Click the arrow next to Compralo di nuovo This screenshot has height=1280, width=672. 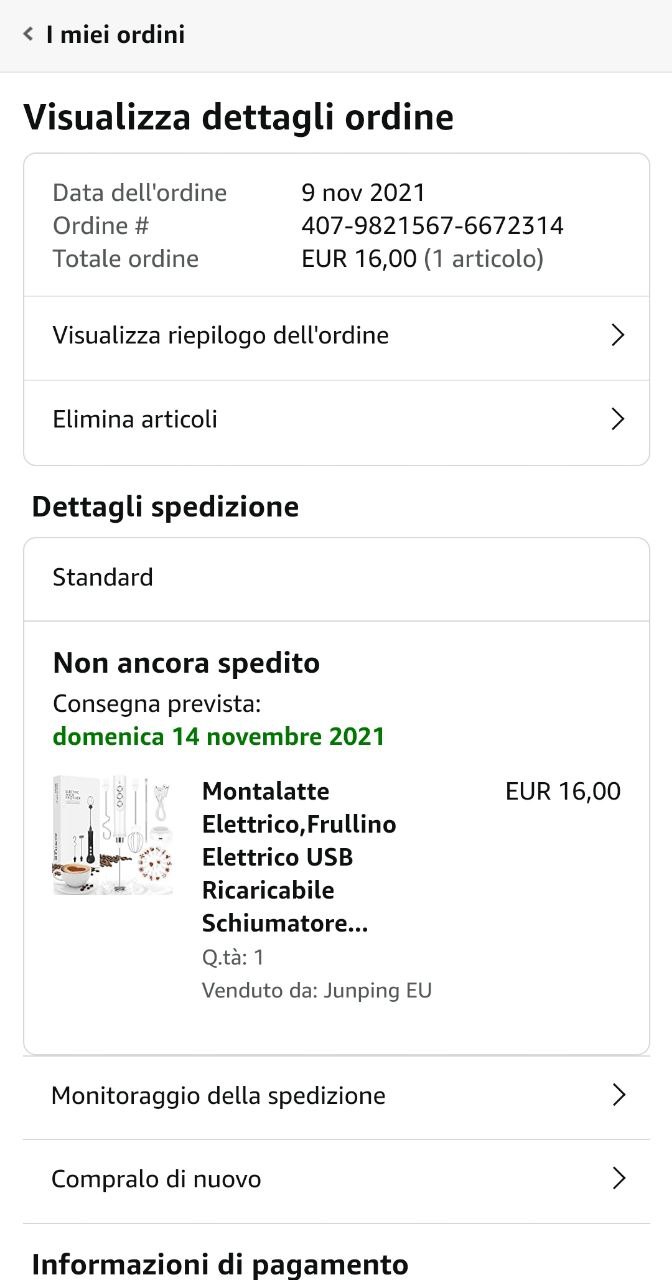click(618, 1179)
